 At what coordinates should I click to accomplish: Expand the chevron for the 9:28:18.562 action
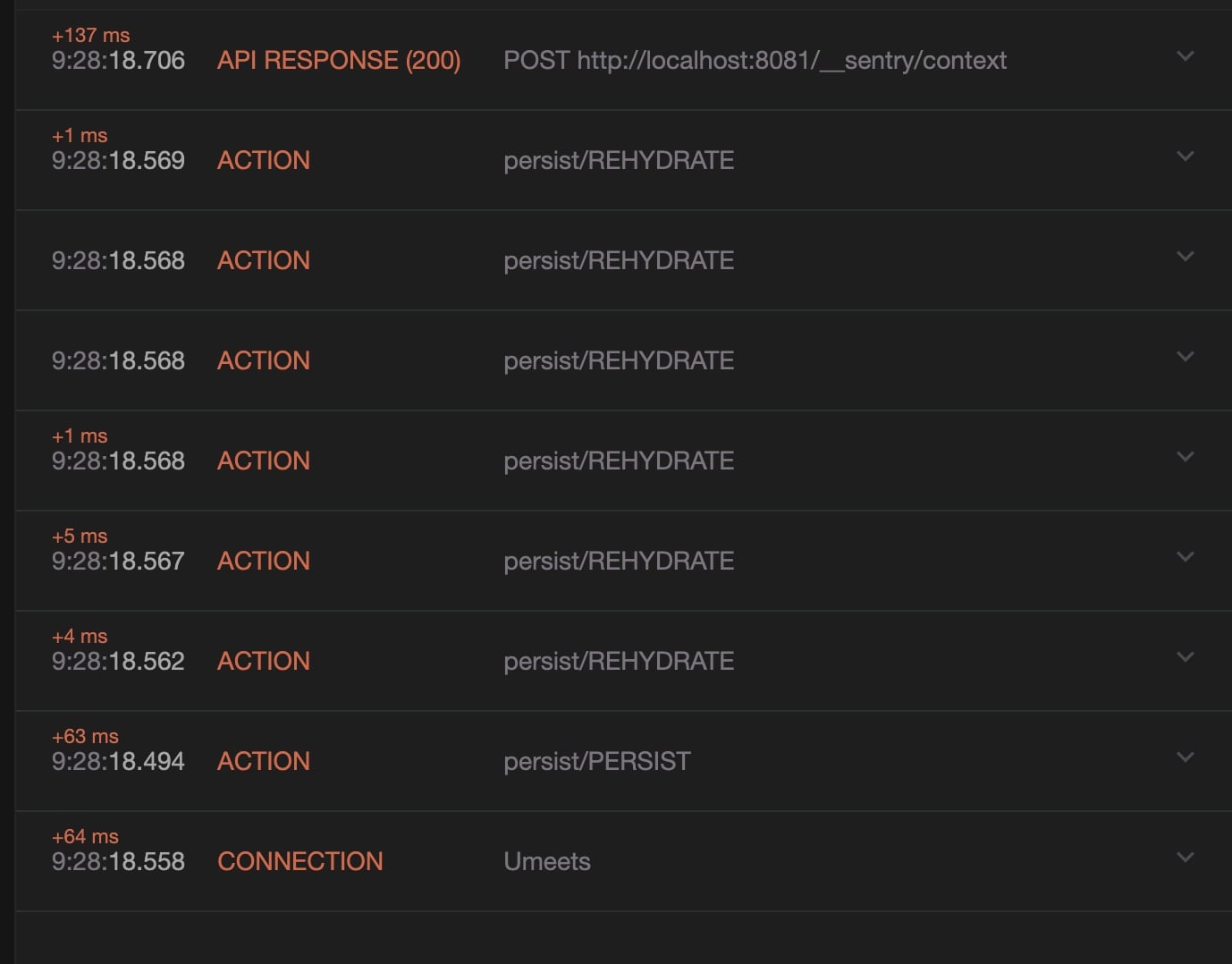pos(1185,657)
